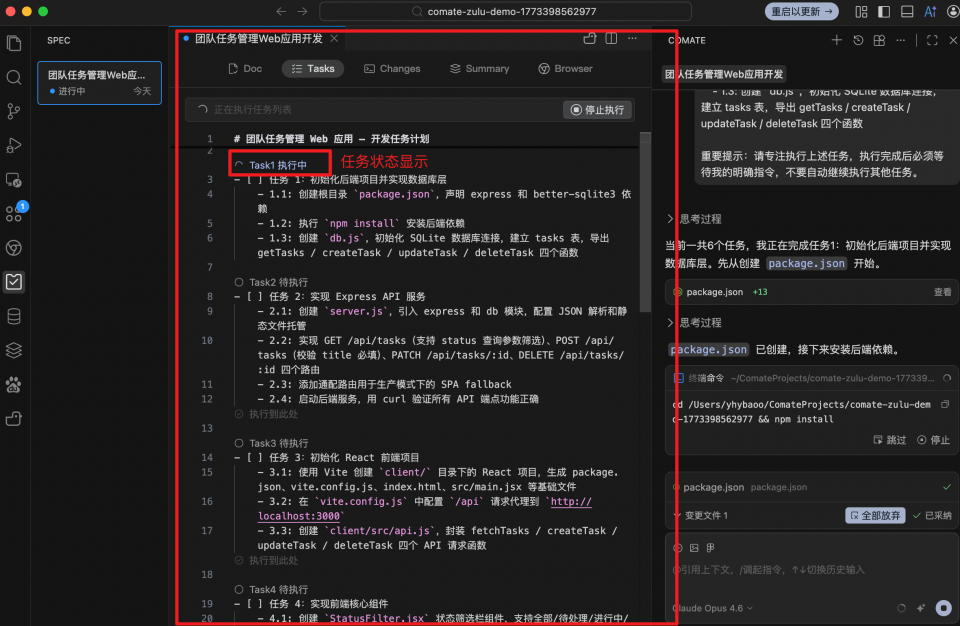The width and height of the screenshot is (960, 626).
Task: Toggle the primary side bar layout icon
Action: (884, 11)
